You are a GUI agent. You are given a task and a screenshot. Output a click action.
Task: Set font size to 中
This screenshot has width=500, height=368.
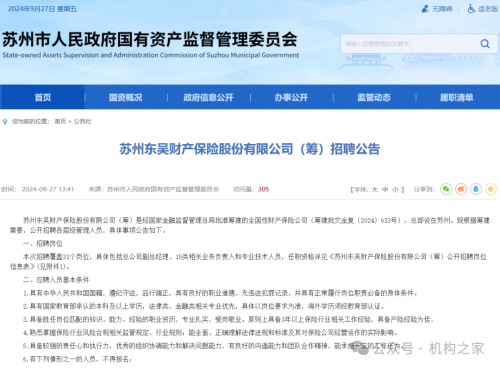[x=385, y=190]
